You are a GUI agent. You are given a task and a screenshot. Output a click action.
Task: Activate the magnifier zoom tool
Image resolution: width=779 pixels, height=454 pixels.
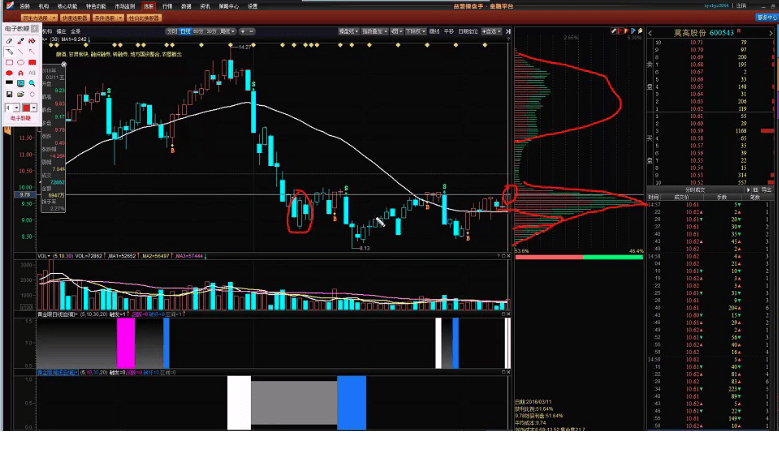32,83
